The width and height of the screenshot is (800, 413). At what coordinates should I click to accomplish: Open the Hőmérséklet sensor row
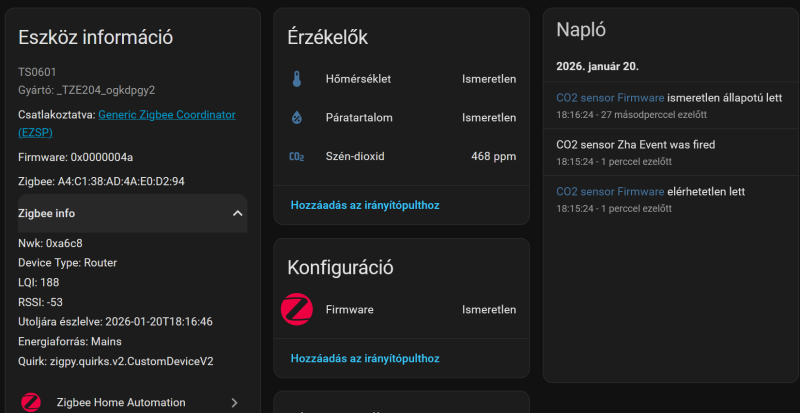(x=400, y=79)
